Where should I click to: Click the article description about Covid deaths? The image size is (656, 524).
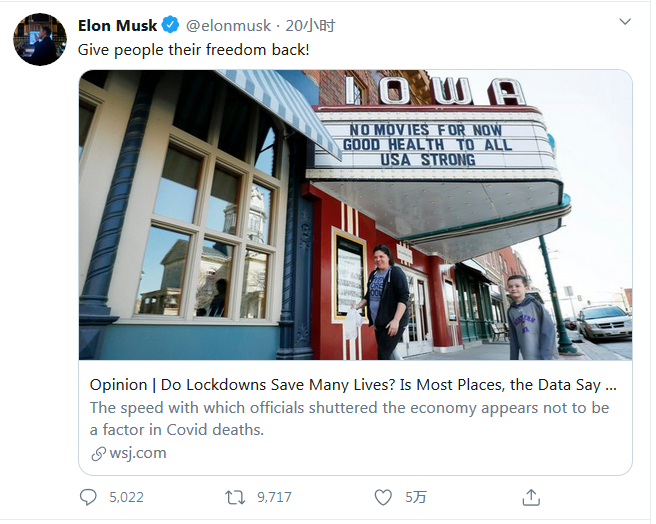tap(349, 418)
